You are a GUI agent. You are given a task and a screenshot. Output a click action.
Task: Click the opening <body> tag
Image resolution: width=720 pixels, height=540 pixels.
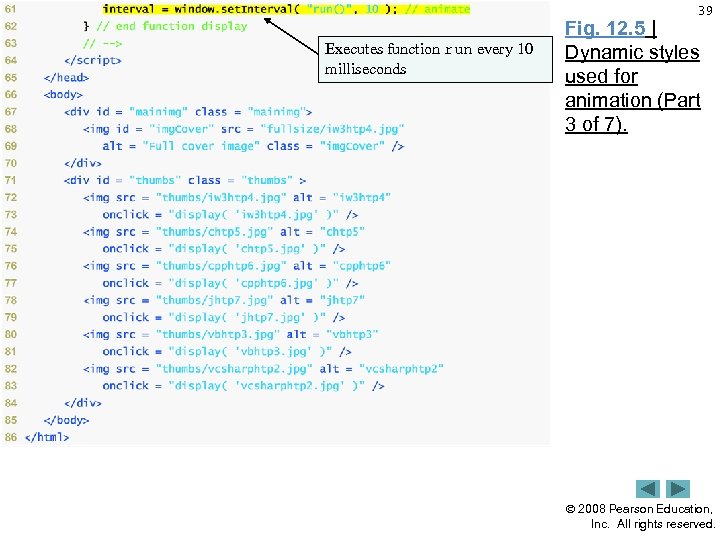point(63,95)
